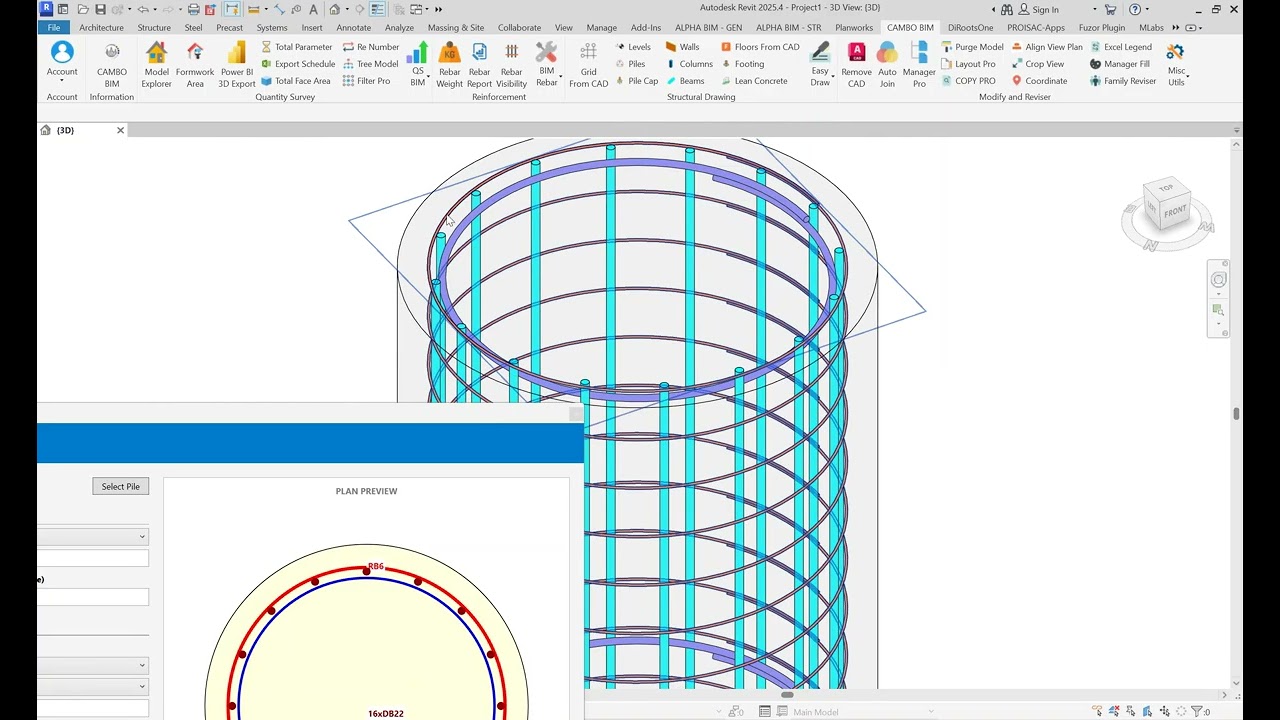1280x720 pixels.
Task: Switch to the Structure ribbon tab
Action: point(154,28)
